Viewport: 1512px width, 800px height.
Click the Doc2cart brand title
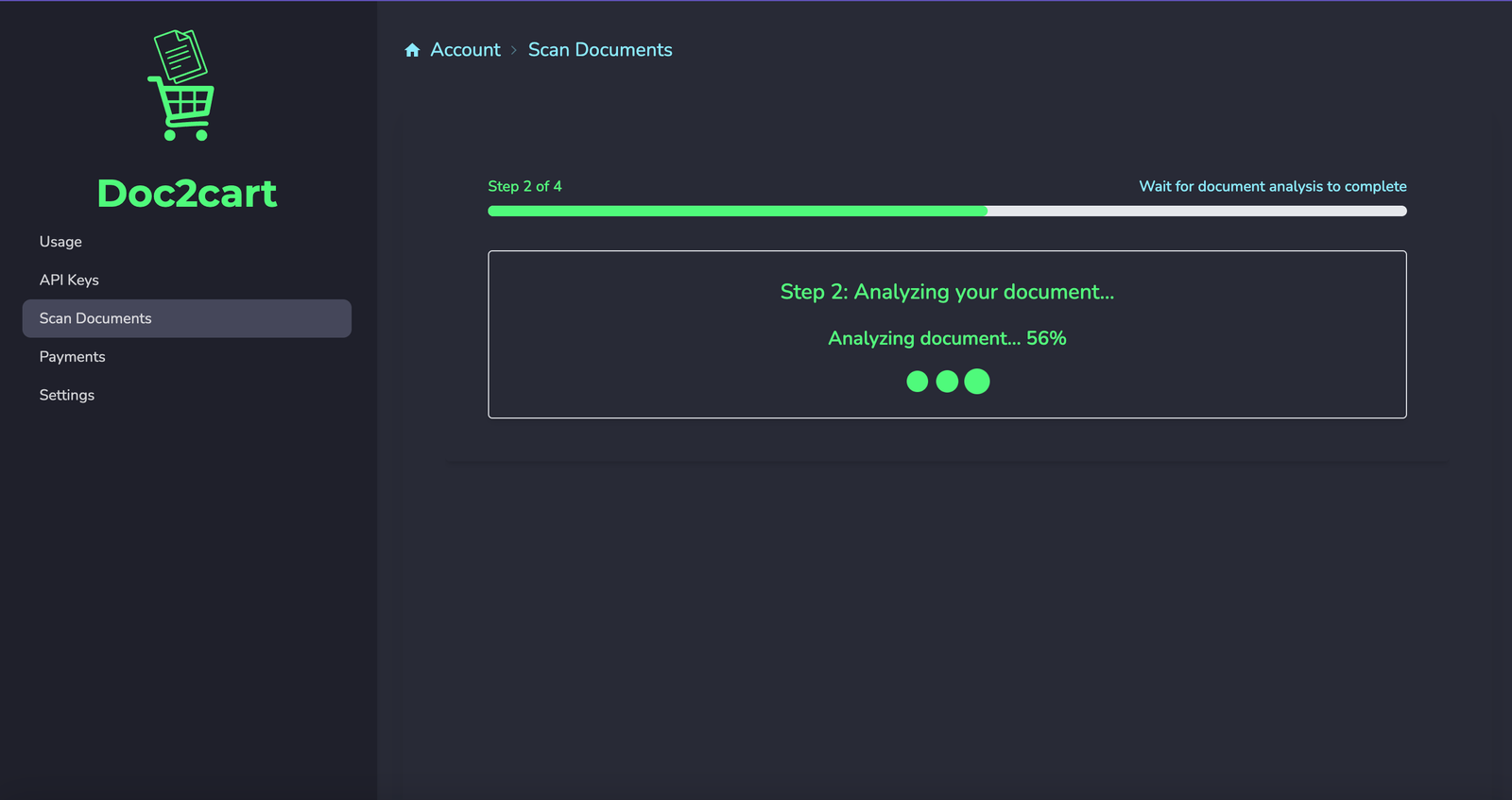point(187,194)
